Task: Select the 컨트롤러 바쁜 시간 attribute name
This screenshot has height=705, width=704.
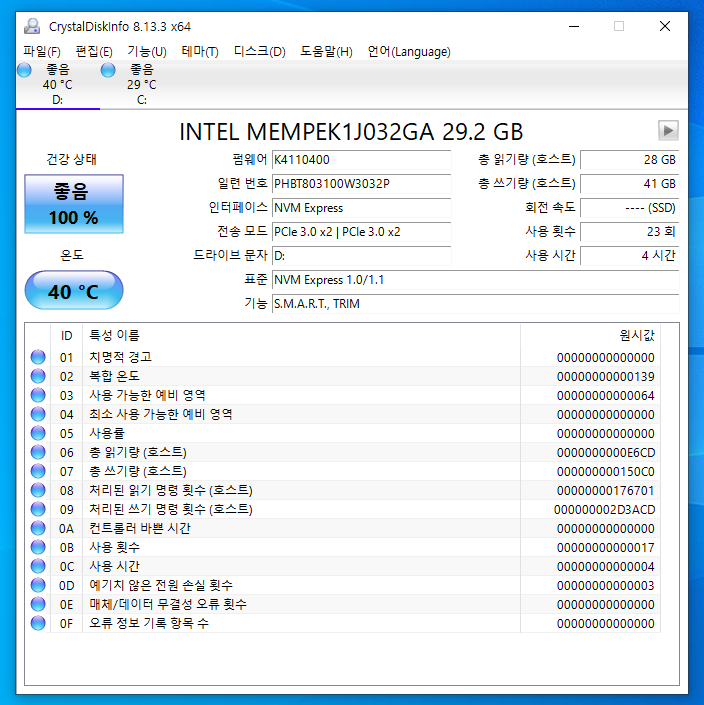Action: (140, 528)
